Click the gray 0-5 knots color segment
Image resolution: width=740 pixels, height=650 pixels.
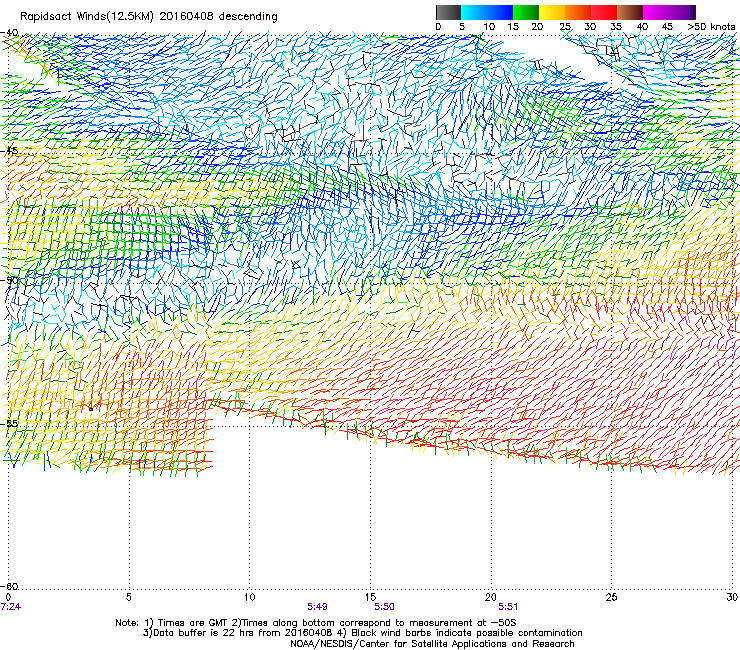click(x=448, y=12)
